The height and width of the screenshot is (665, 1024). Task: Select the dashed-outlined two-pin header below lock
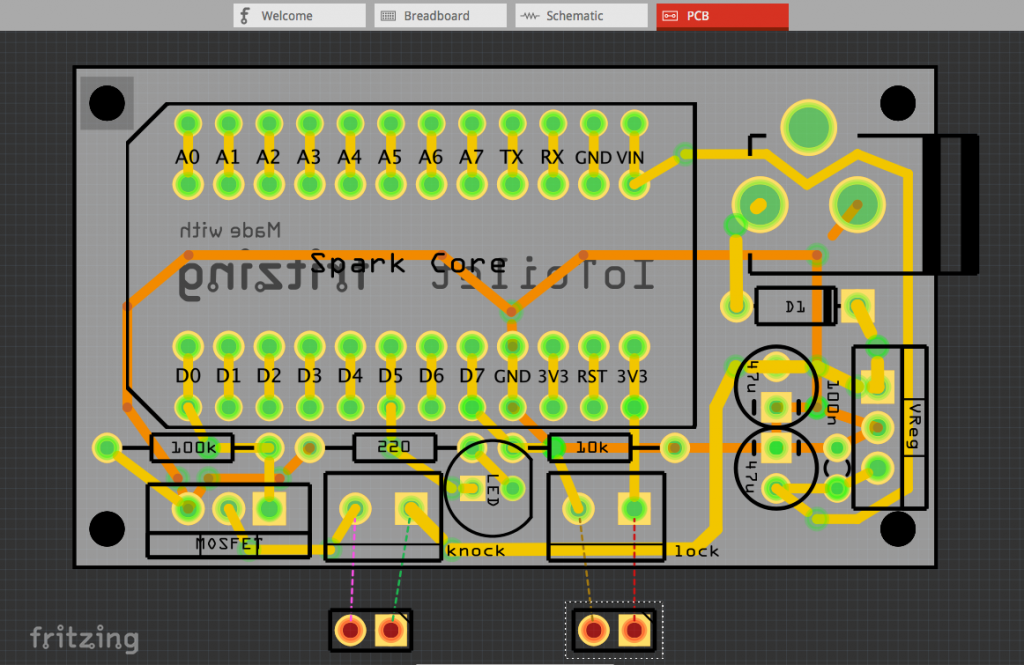tap(614, 630)
